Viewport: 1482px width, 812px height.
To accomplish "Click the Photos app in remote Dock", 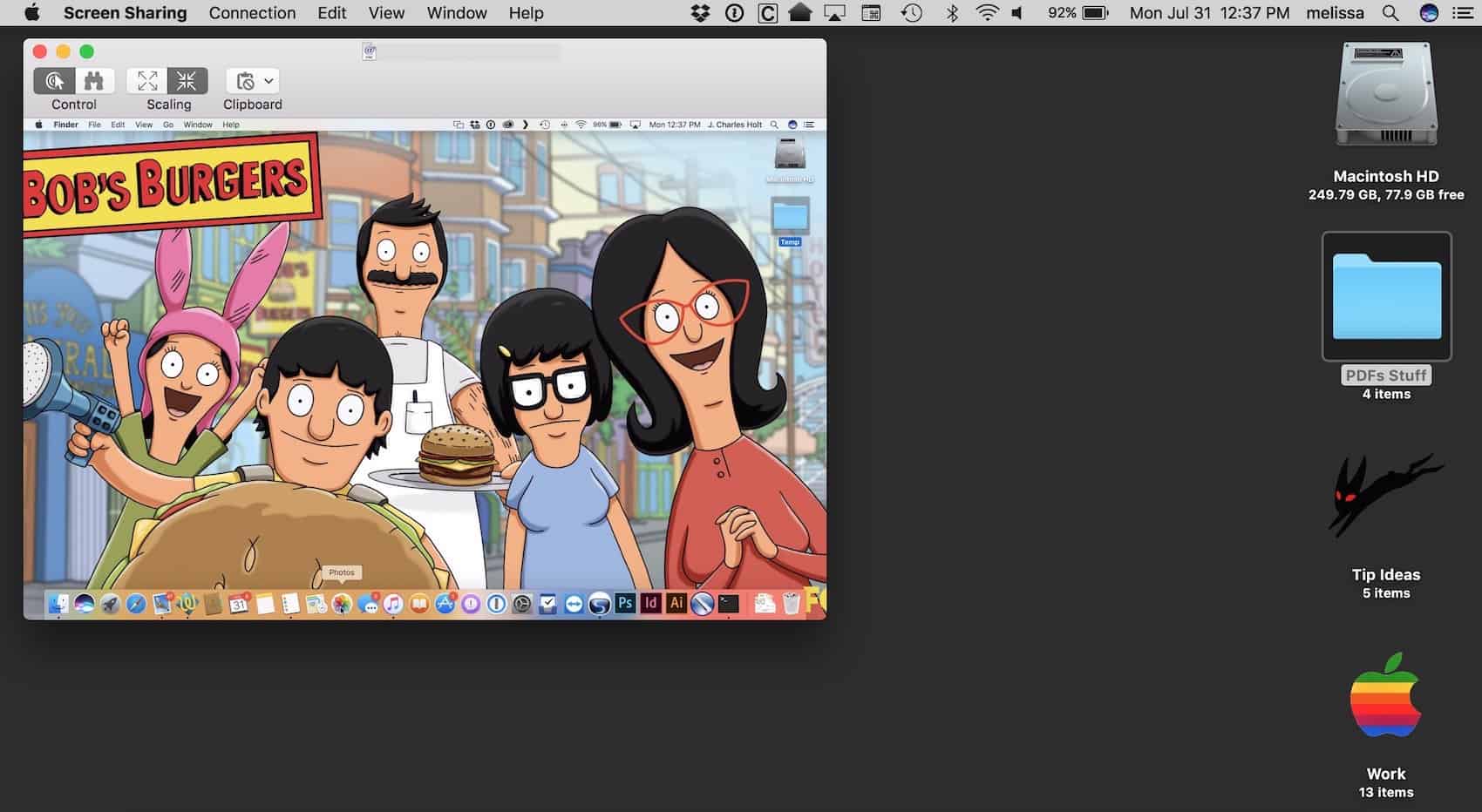I will (342, 603).
